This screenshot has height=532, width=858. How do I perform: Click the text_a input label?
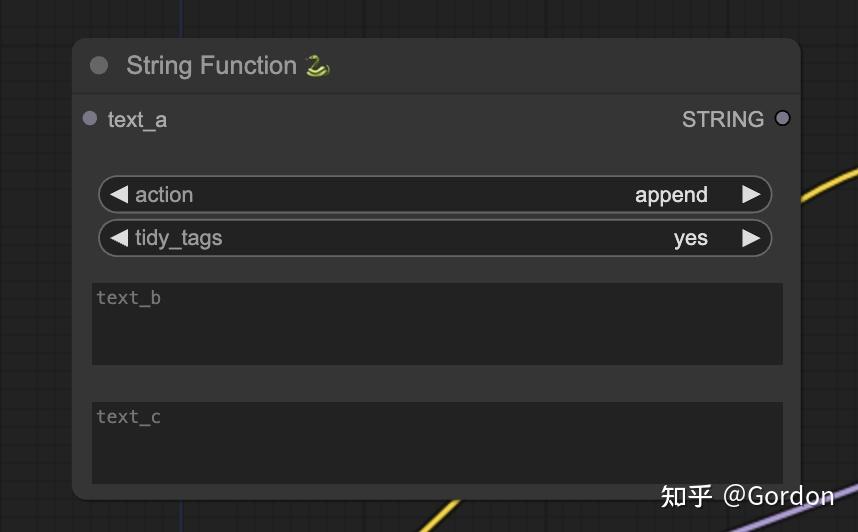[137, 120]
